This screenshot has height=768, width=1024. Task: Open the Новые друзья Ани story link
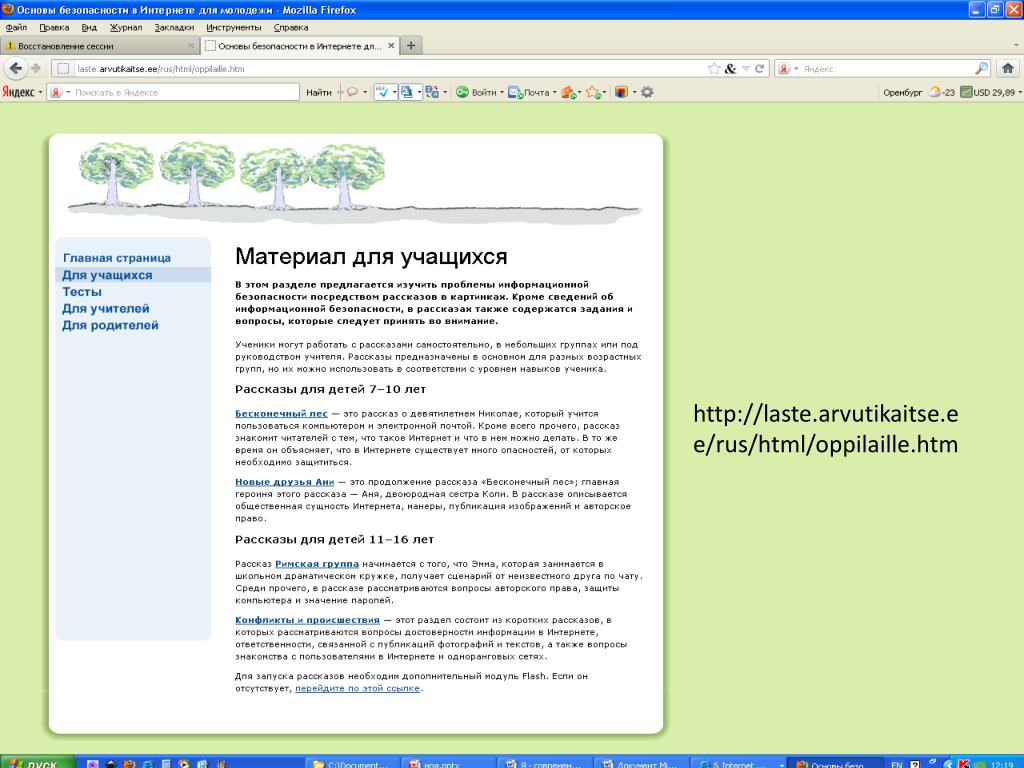(285, 482)
